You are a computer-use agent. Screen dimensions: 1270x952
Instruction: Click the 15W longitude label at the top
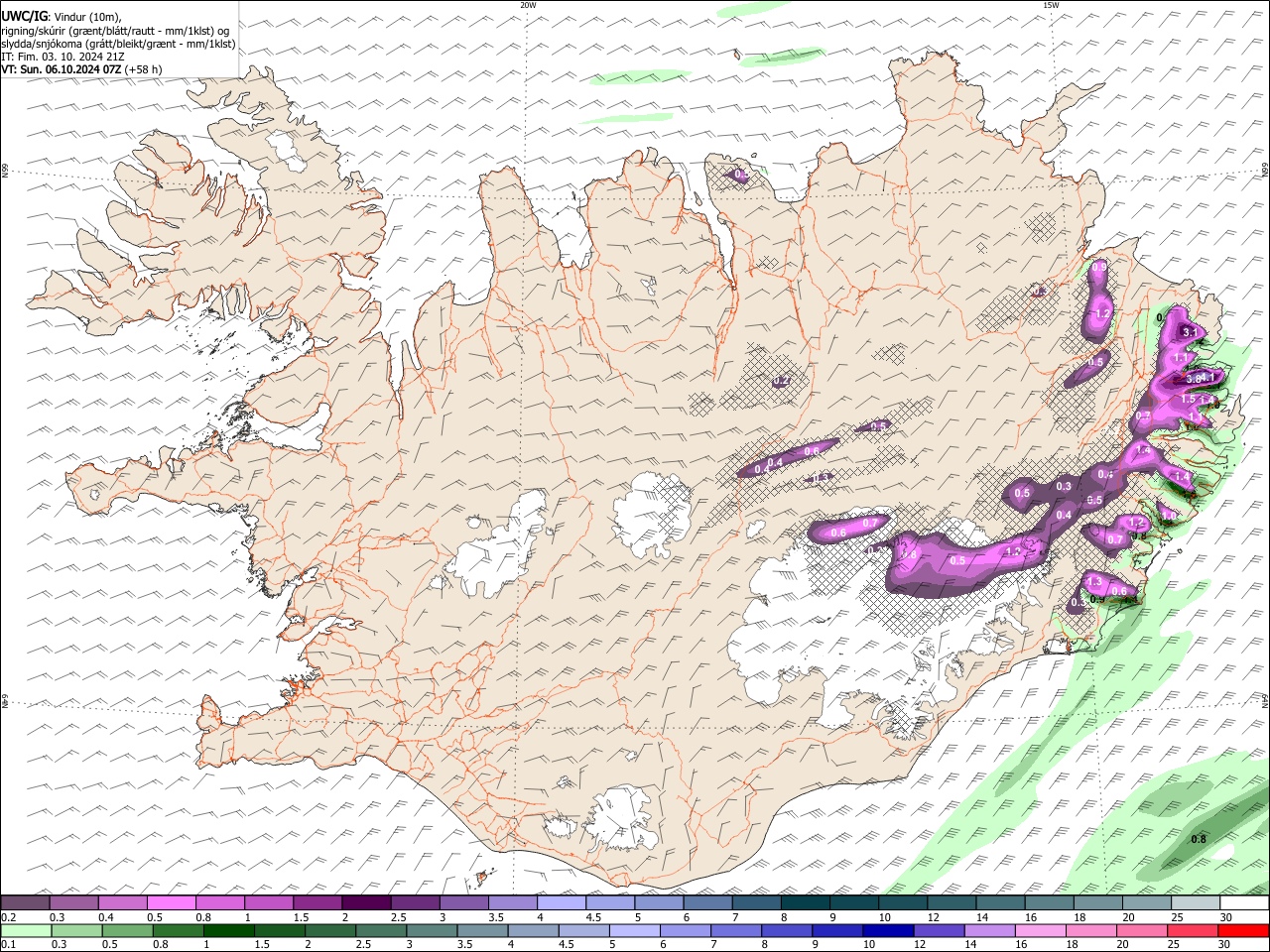[1050, 5]
